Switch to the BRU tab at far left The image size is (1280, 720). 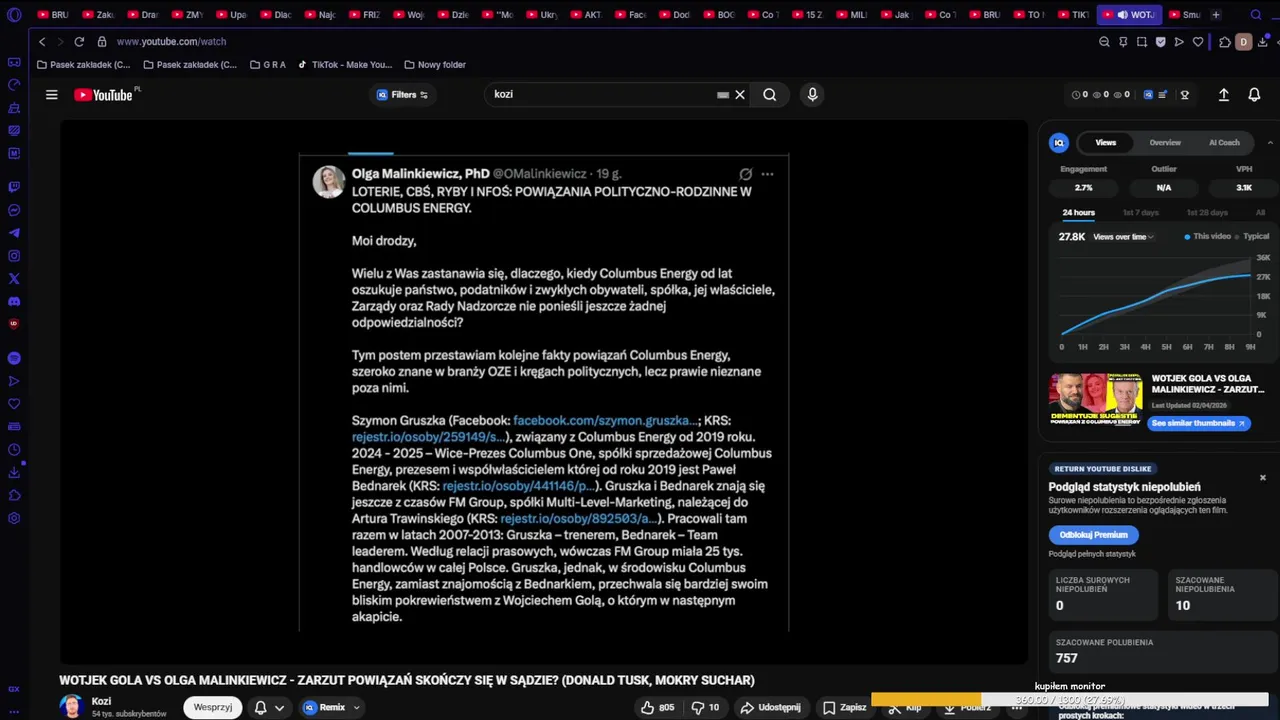54,15
